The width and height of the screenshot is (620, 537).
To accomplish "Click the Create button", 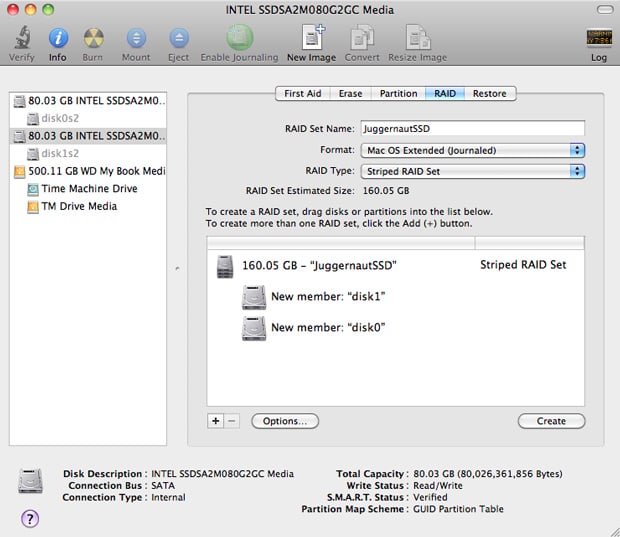I will [x=551, y=421].
